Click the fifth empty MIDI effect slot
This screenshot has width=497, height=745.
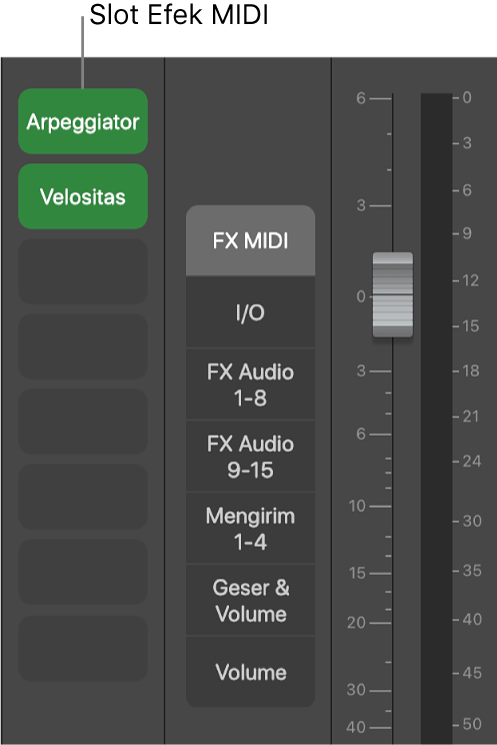point(83,572)
